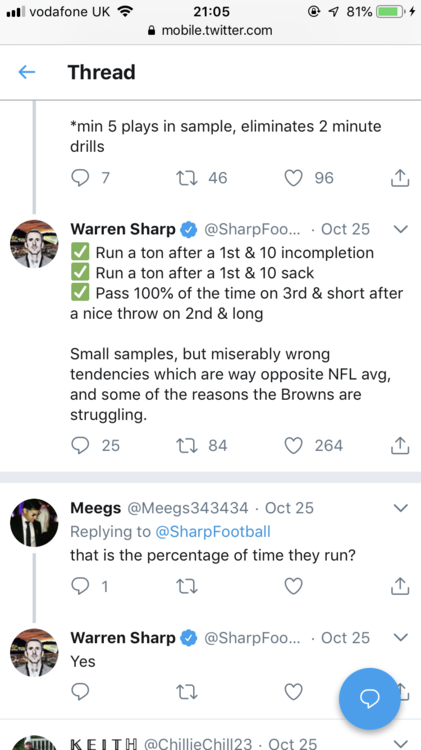The image size is (421, 750).
Task: Tap the mobile.twitter.com address bar
Action: [x=210, y=31]
